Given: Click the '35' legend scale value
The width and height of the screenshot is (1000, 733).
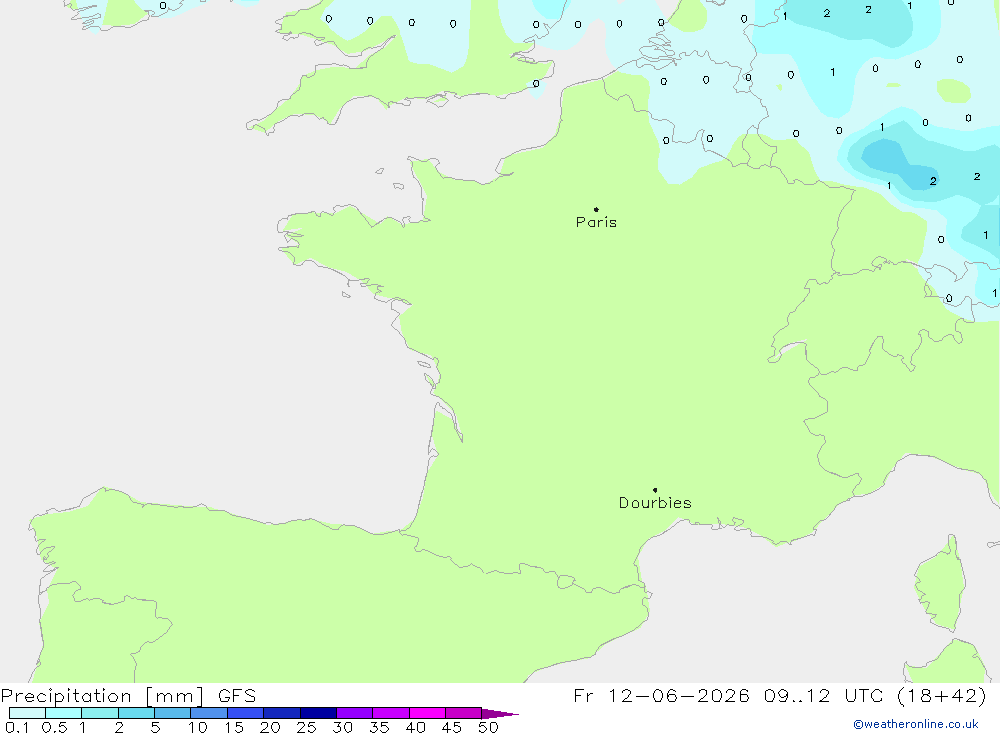Looking at the screenshot, I should pyautogui.click(x=379, y=727).
